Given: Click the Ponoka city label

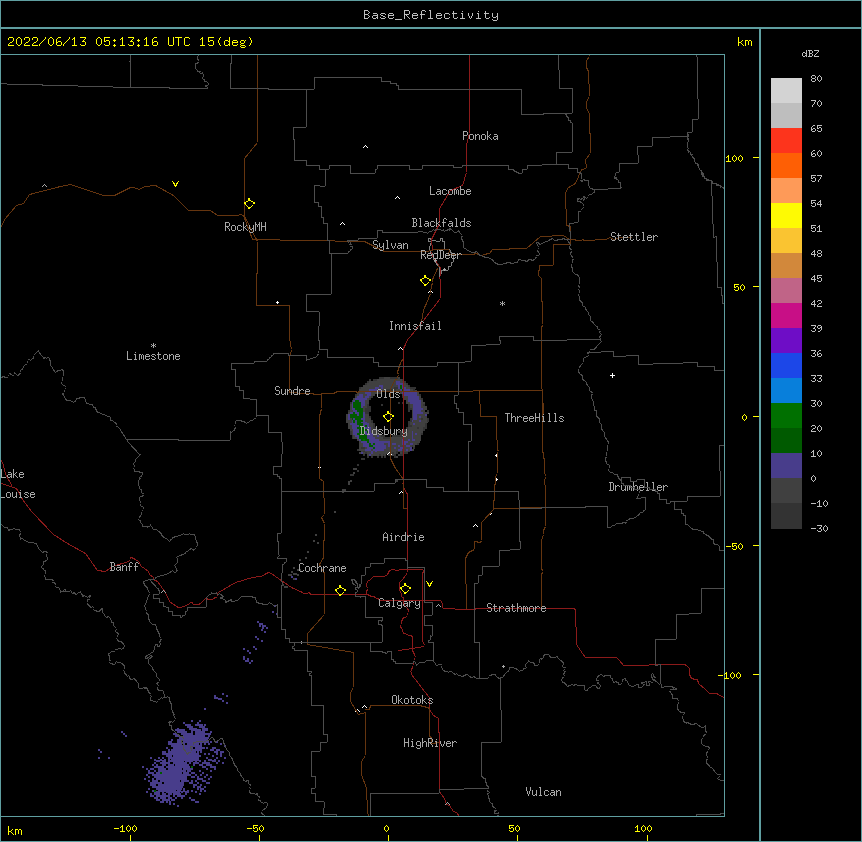Looking at the screenshot, I should tap(480, 136).
